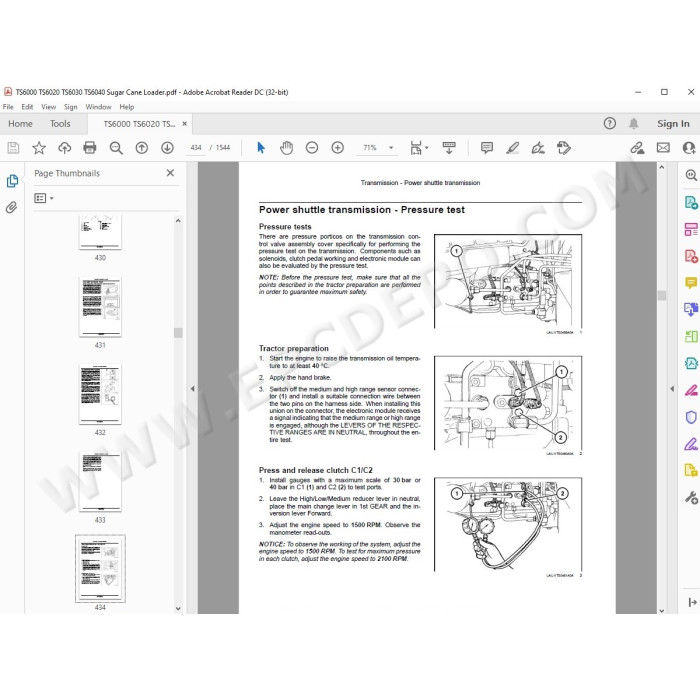Select page 433 thumbnail
The height and width of the screenshot is (700, 700).
pyautogui.click(x=100, y=481)
